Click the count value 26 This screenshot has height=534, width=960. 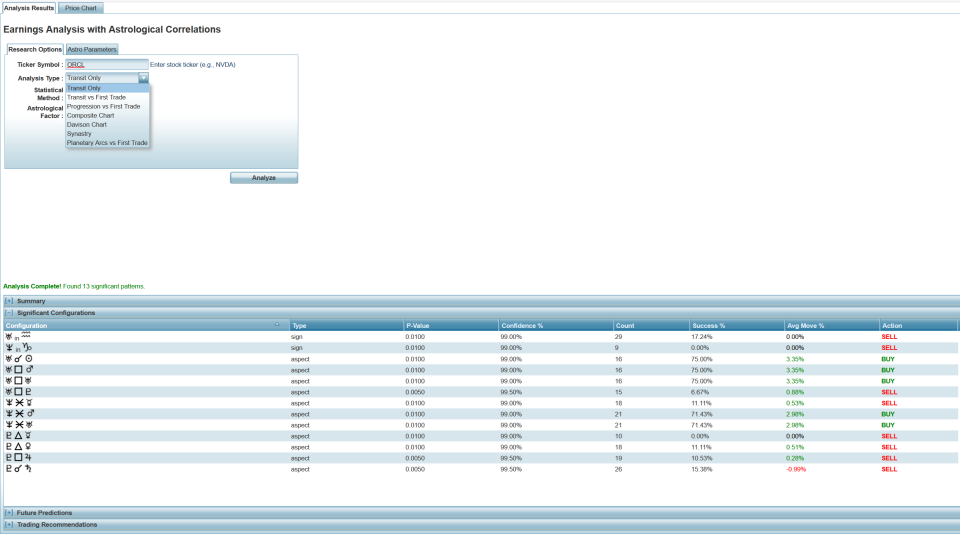[618, 469]
